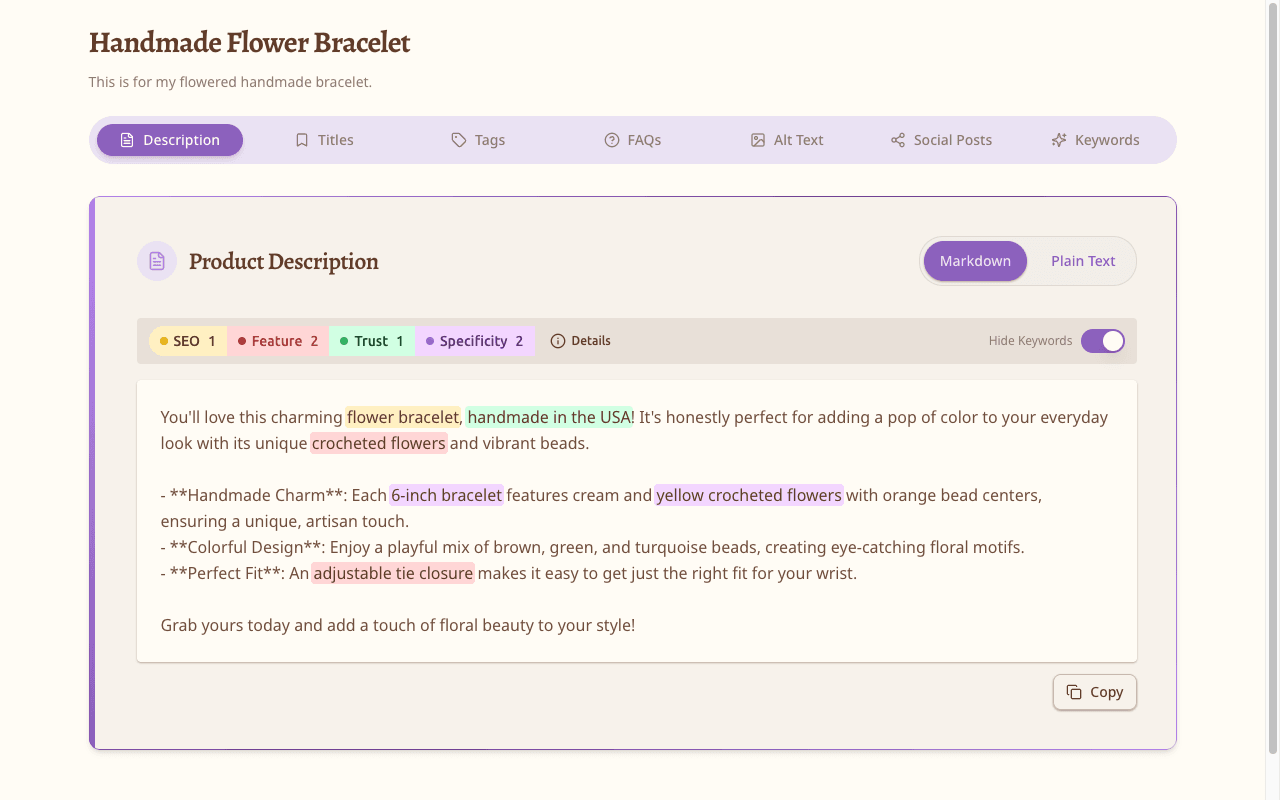Click the highlighted 'yellow crocheted flowers' keyword
1280x800 pixels.
(x=749, y=495)
